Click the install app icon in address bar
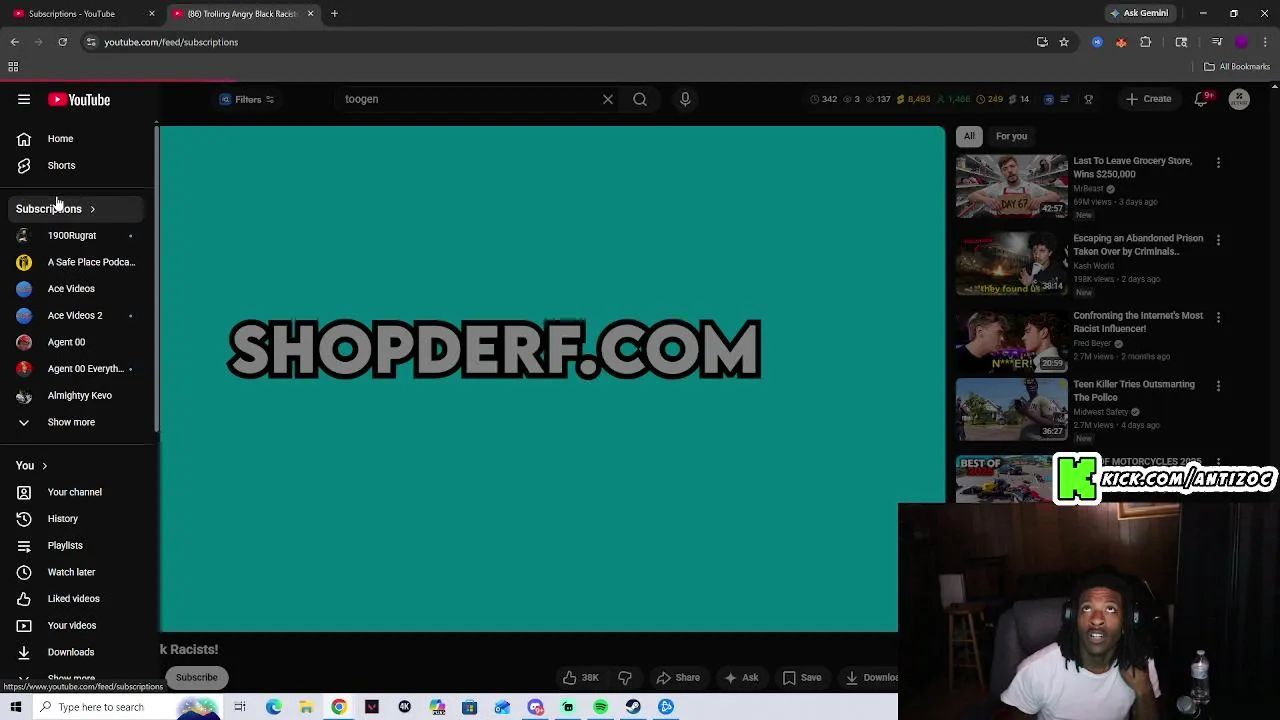 pos(1042,42)
